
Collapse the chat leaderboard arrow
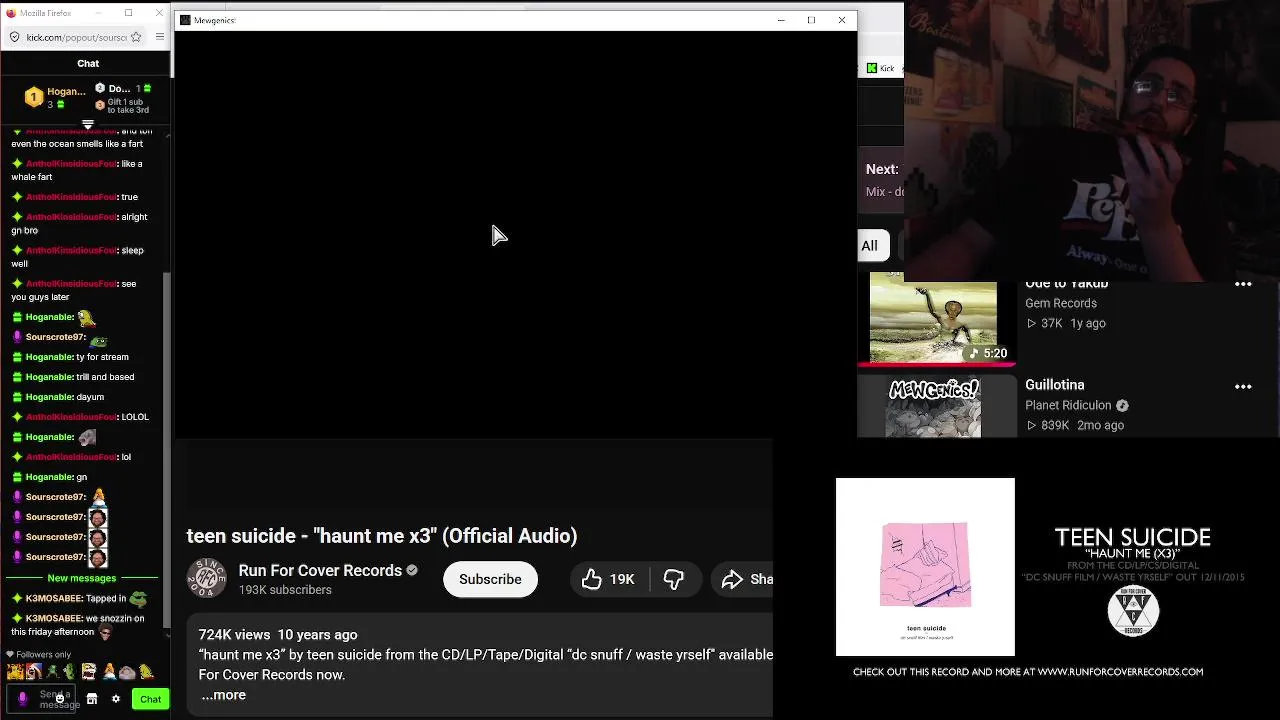coord(88,125)
